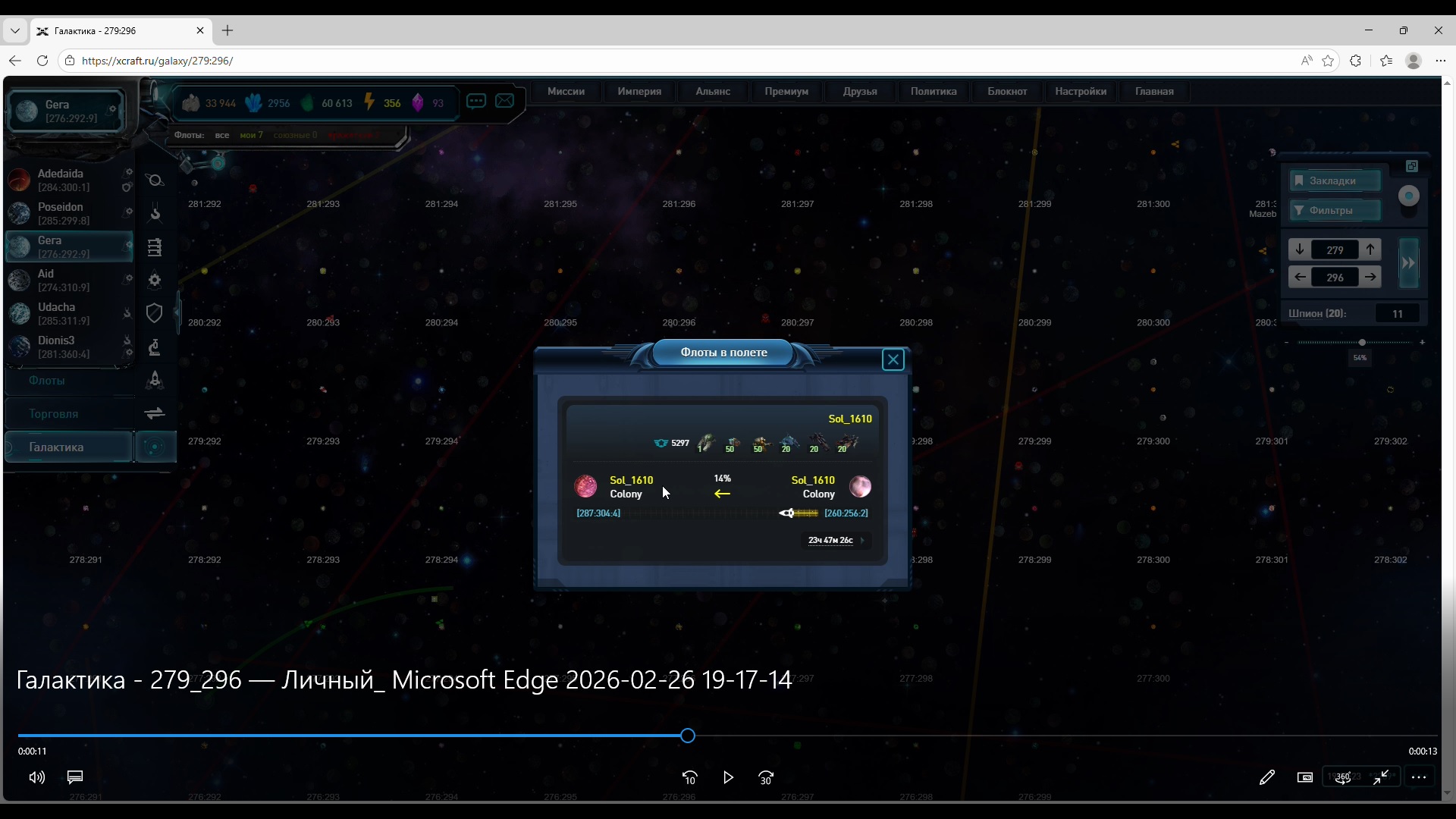1456x819 pixels.
Task: Click the envelope messages icon
Action: [504, 101]
